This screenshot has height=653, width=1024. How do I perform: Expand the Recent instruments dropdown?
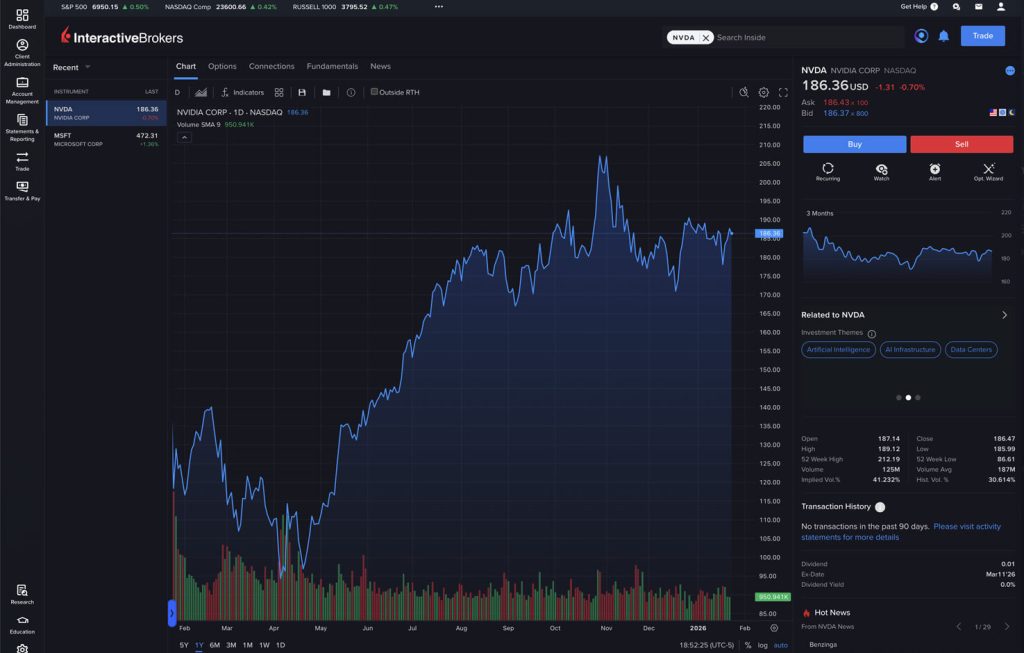tap(87, 68)
